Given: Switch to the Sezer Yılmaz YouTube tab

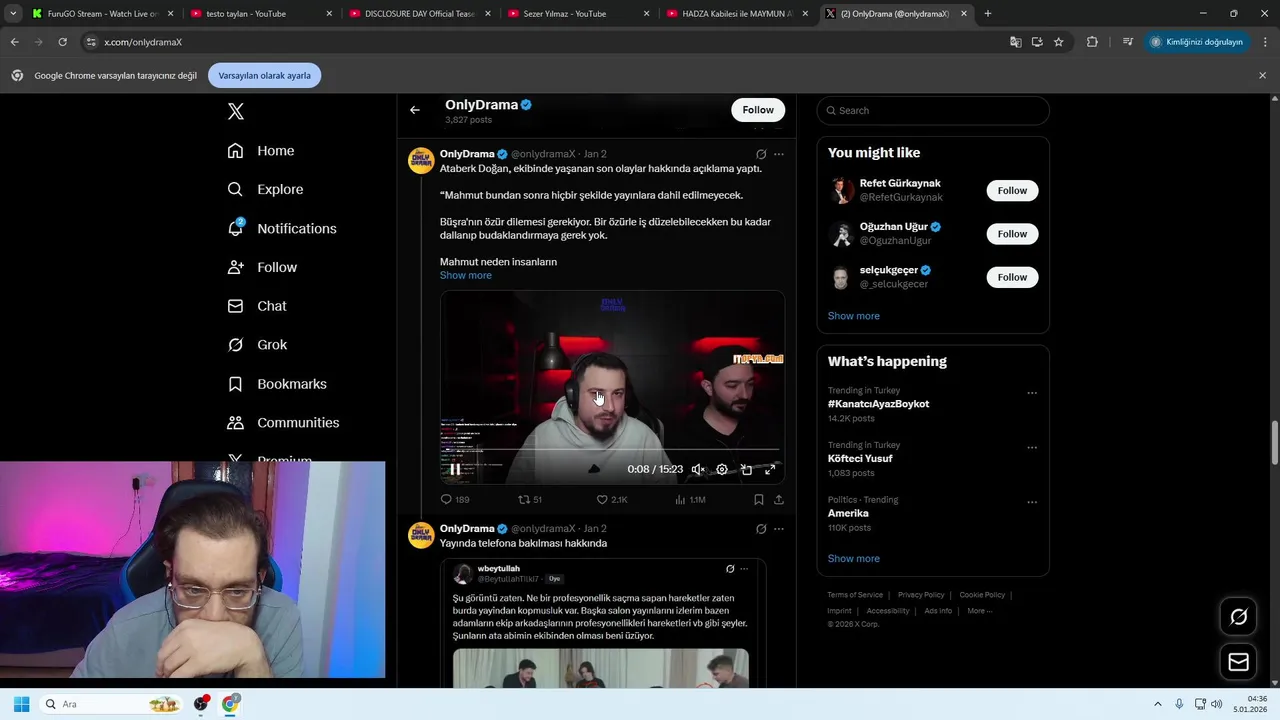Looking at the screenshot, I should coord(578,14).
